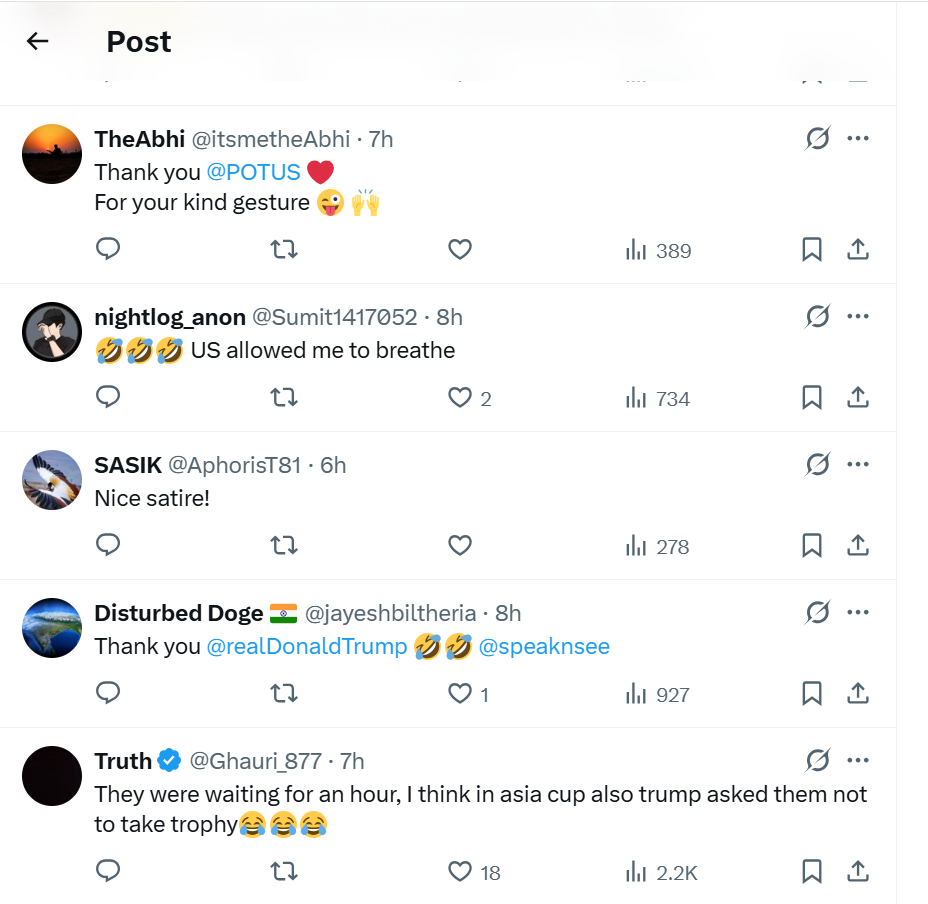The image size is (928, 904).
Task: Share Disturbed Doge's reply
Action: [x=857, y=694]
